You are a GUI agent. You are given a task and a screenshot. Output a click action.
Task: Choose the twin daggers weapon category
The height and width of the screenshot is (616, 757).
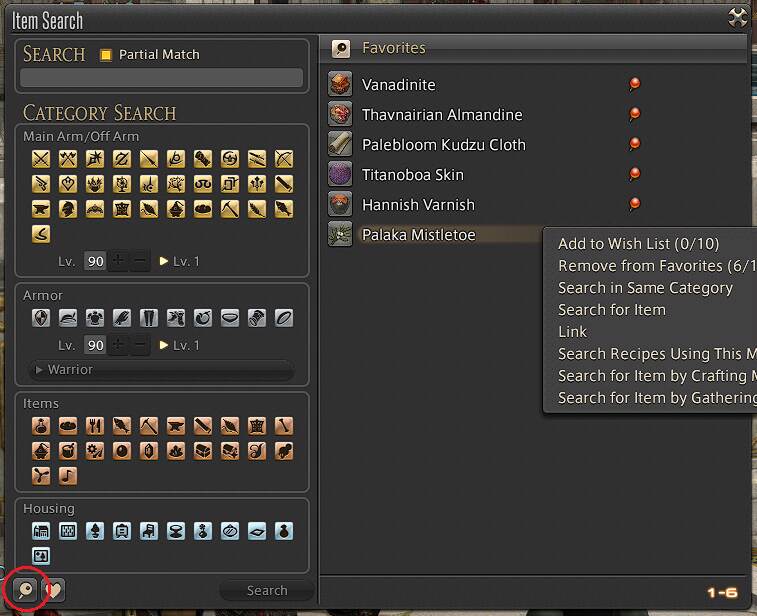(x=257, y=159)
